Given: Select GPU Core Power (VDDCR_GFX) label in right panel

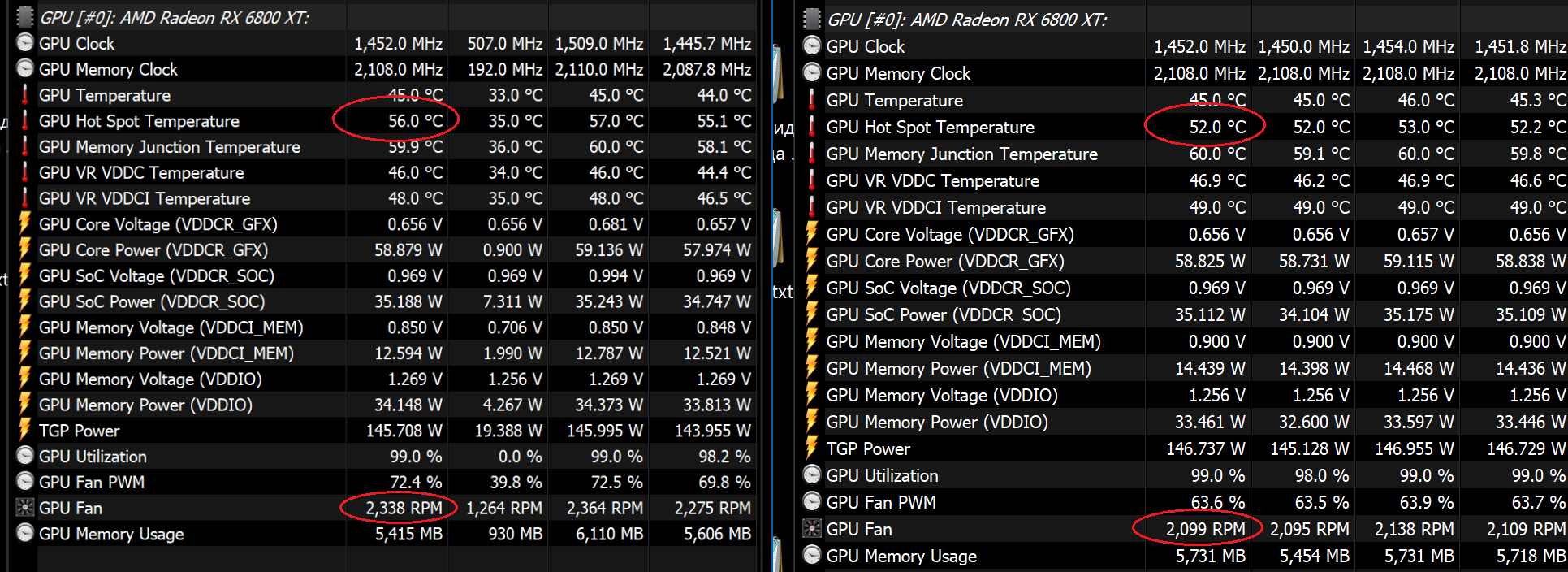Looking at the screenshot, I should tap(945, 261).
